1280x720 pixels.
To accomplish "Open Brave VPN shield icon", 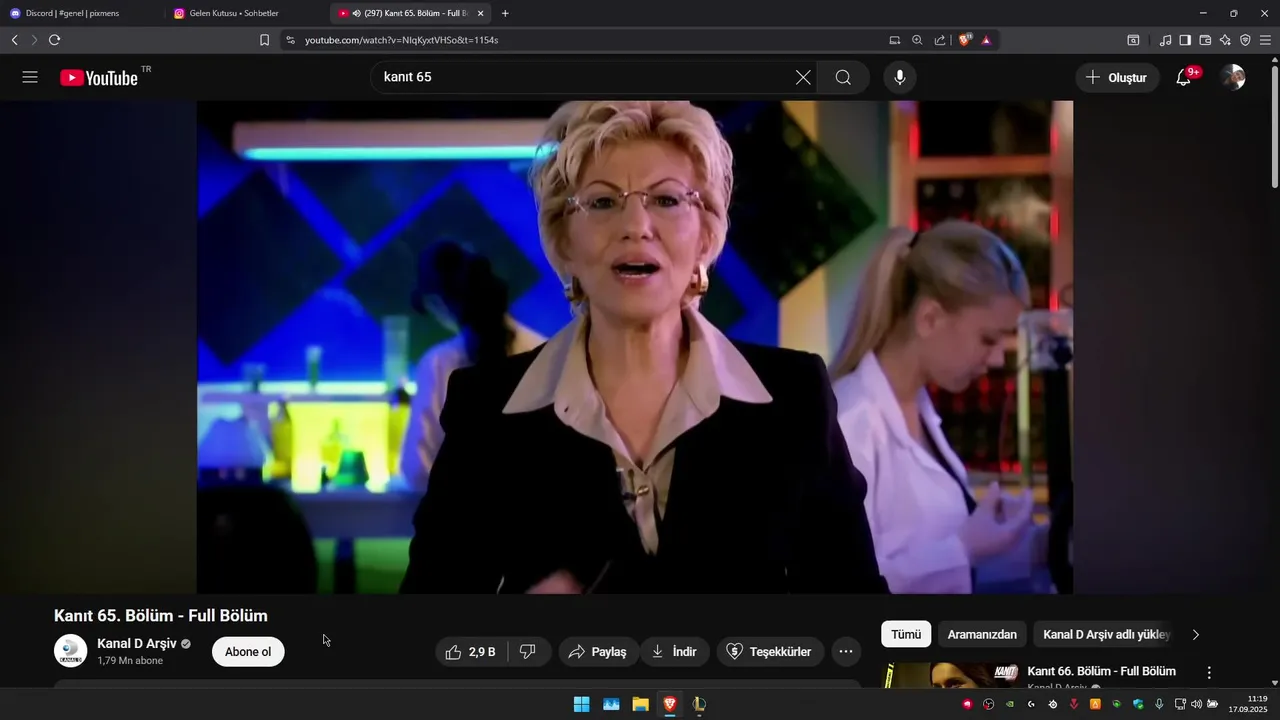I will (x=1245, y=40).
